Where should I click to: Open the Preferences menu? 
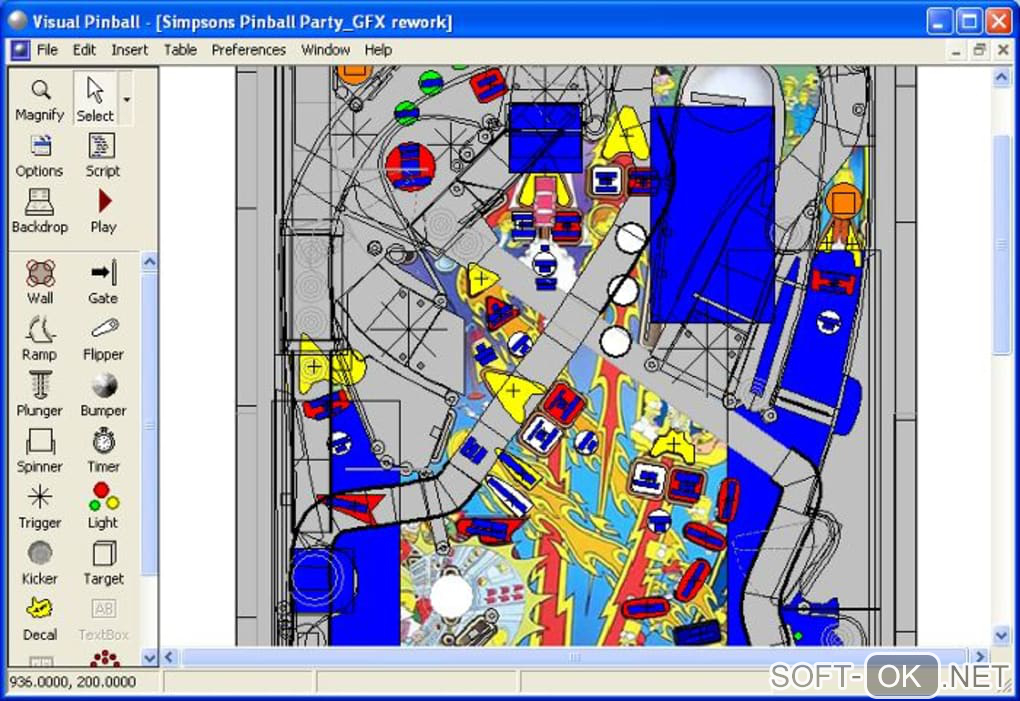248,50
